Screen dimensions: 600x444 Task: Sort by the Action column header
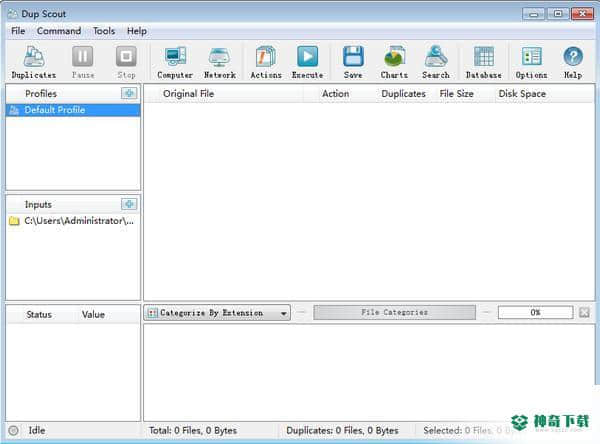(335, 94)
